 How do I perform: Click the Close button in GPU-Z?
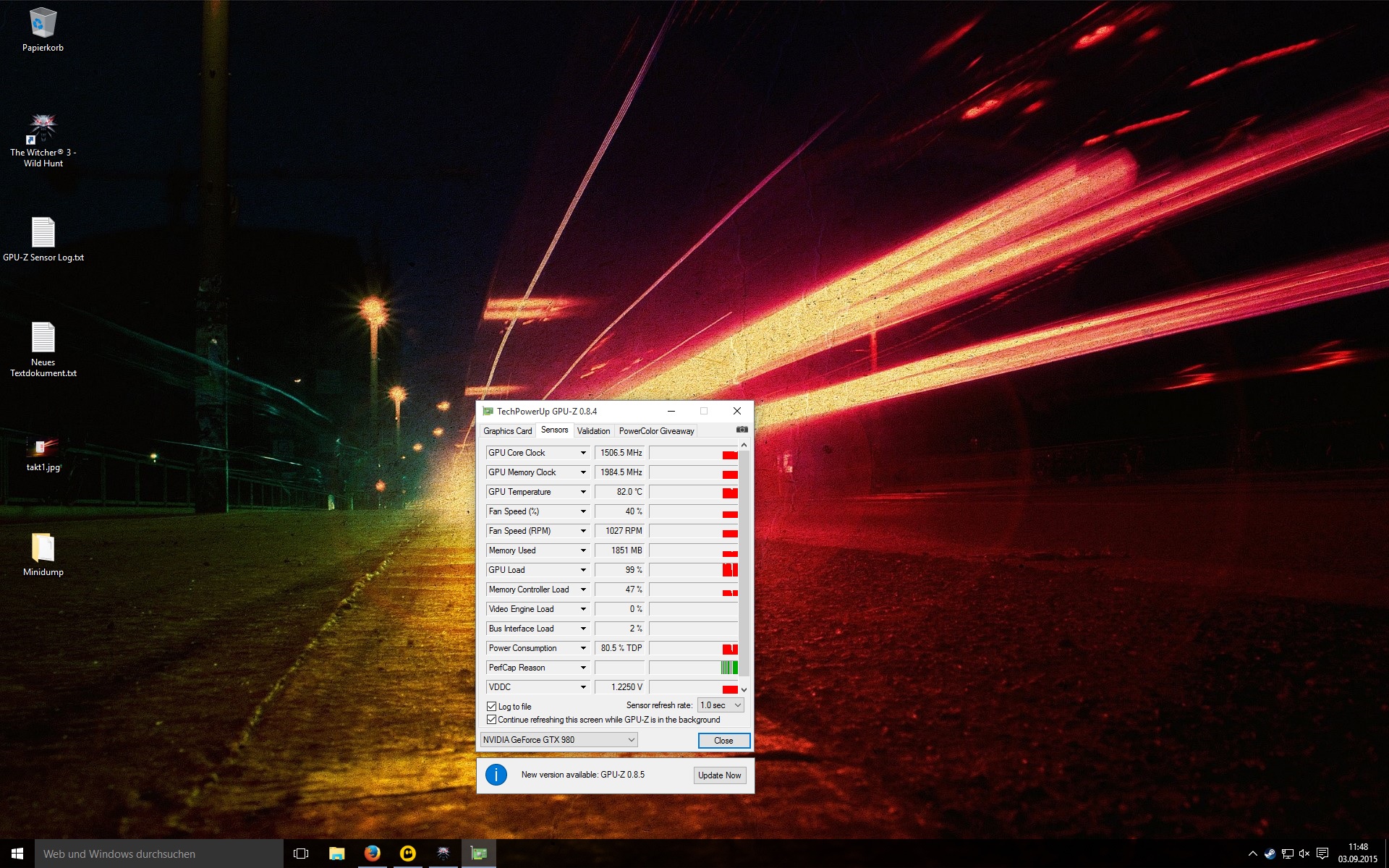pos(723,740)
